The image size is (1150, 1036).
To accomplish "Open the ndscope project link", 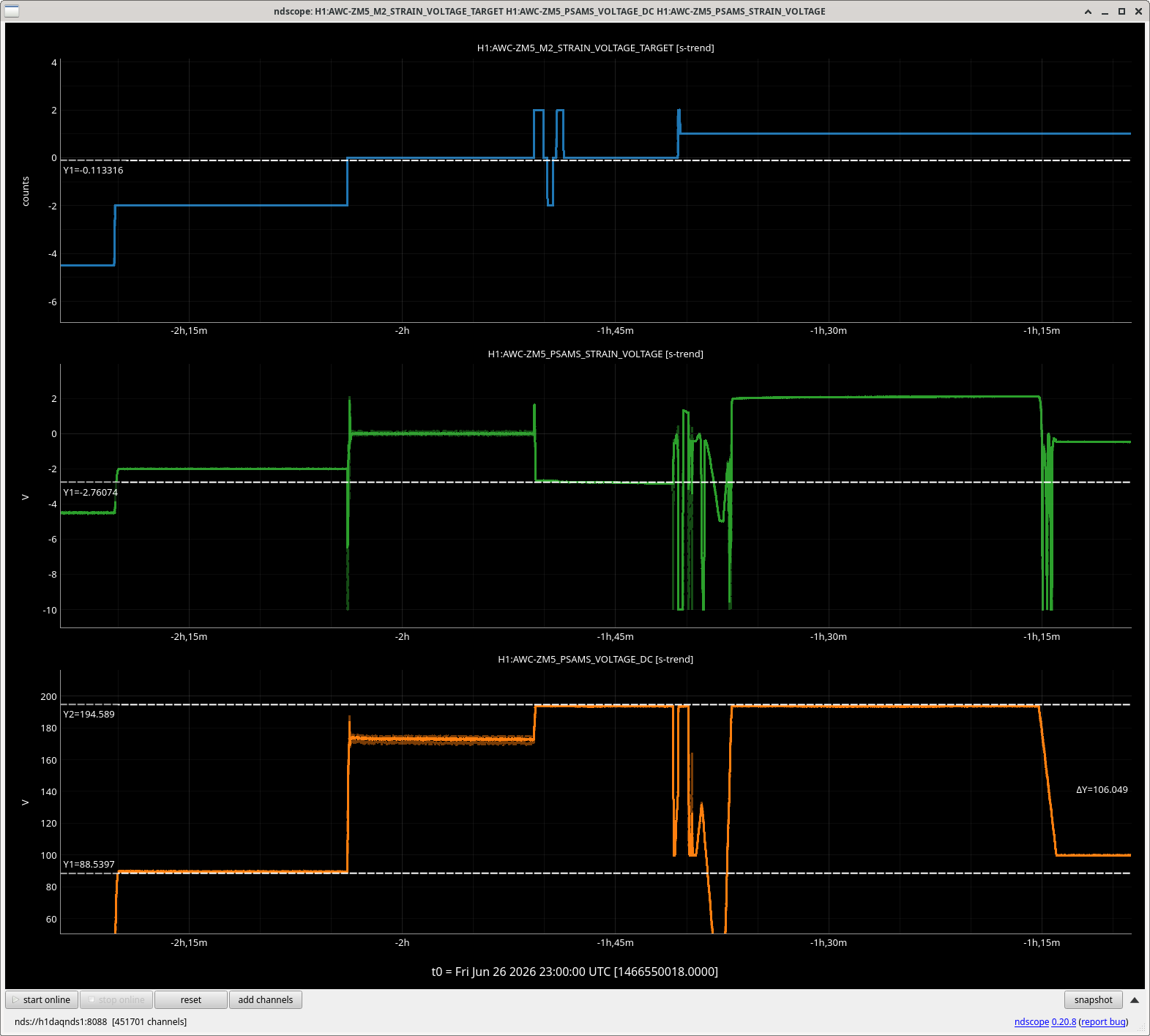I will [x=1031, y=1021].
